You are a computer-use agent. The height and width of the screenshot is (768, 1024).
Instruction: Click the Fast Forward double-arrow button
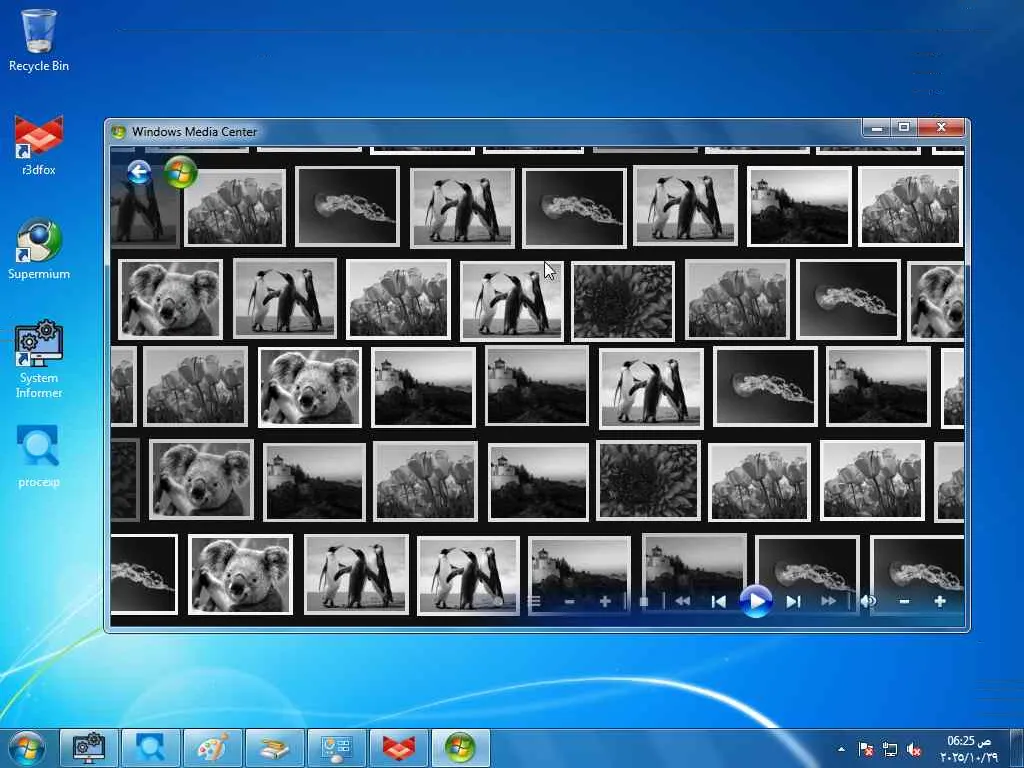pos(829,601)
